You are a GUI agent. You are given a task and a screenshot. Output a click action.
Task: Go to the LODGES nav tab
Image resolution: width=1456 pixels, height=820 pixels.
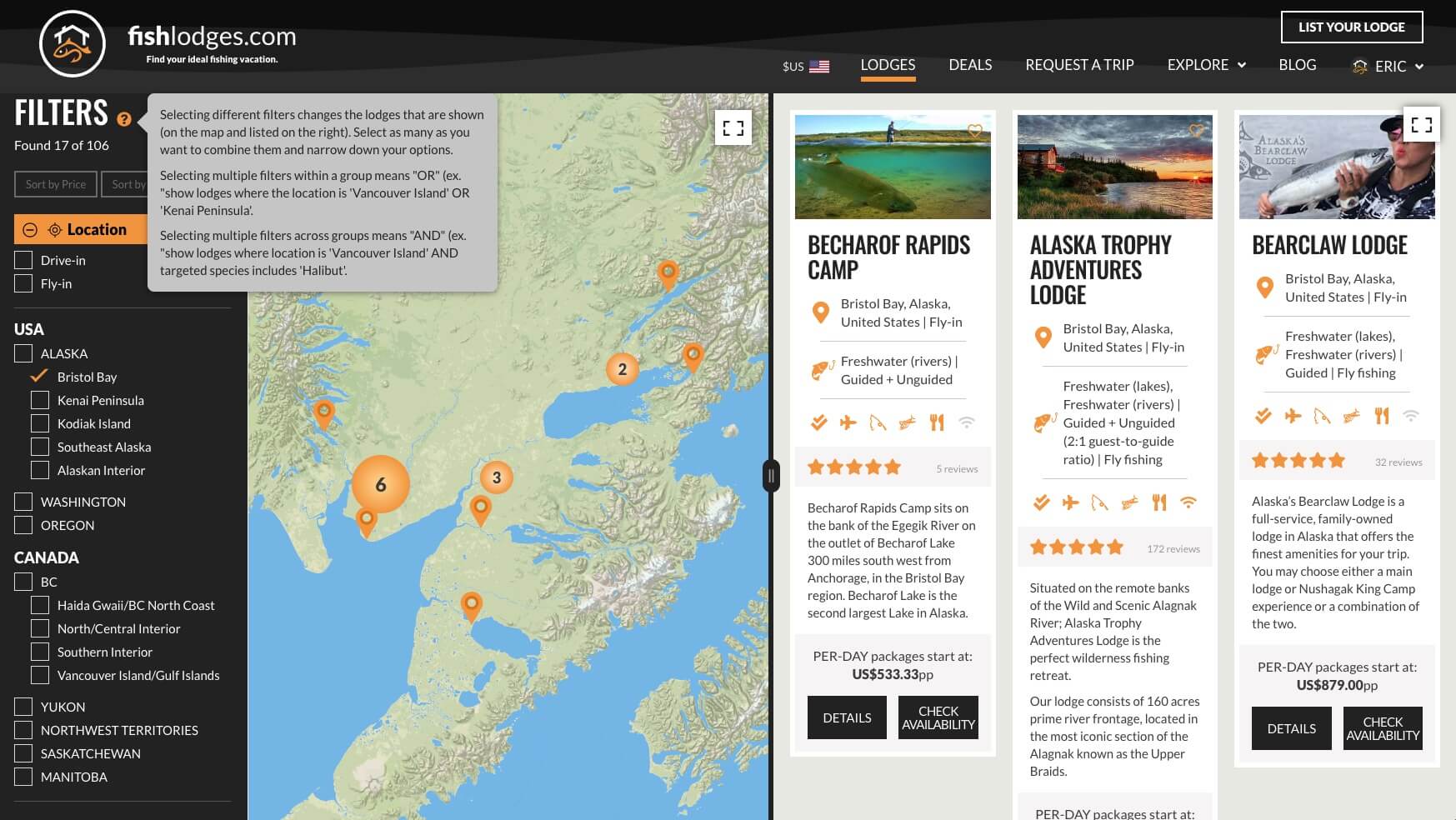pos(888,65)
